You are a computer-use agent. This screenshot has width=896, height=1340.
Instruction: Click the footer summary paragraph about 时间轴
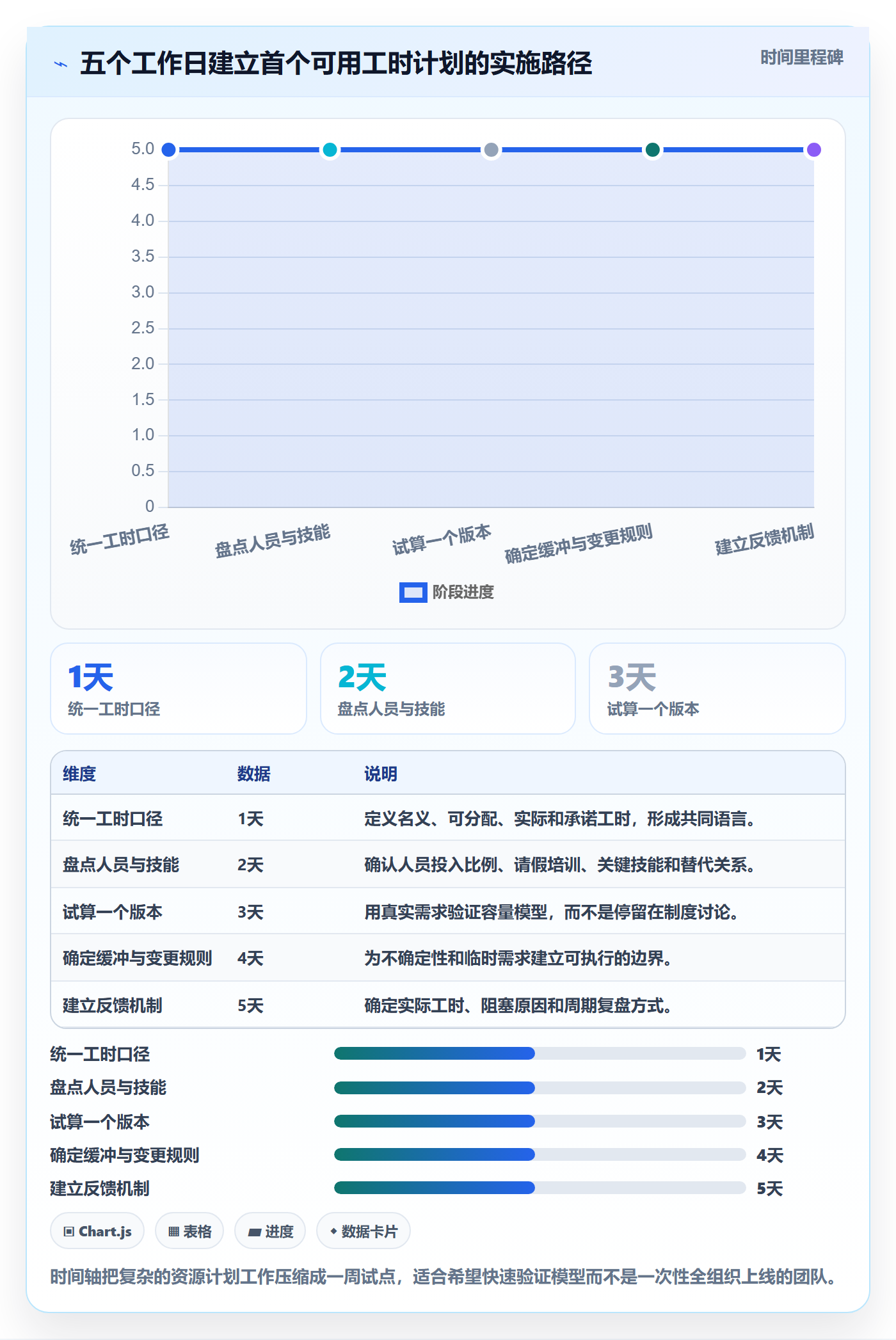442,1277
